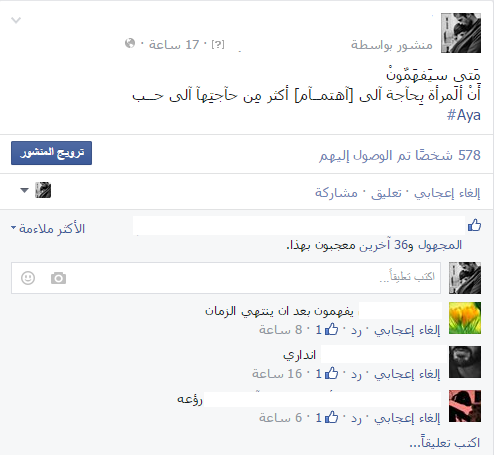The width and height of the screenshot is (494, 455).
Task: Open the #Aya hashtag link
Action: (x=463, y=115)
